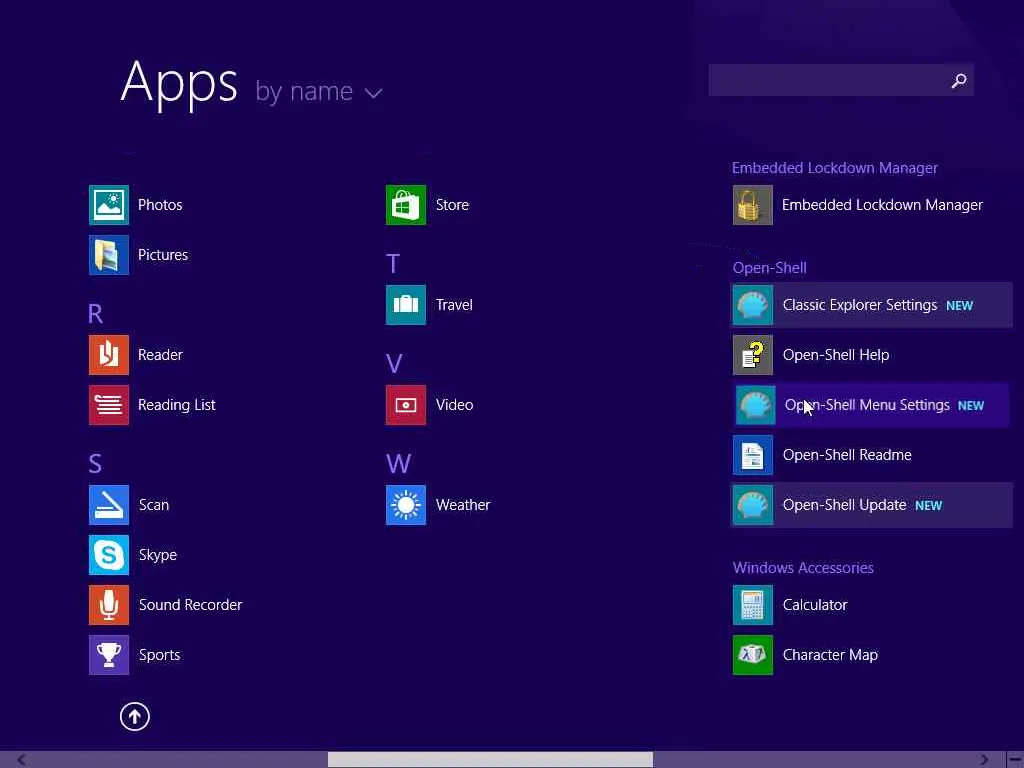Select the letter T group header

click(392, 264)
